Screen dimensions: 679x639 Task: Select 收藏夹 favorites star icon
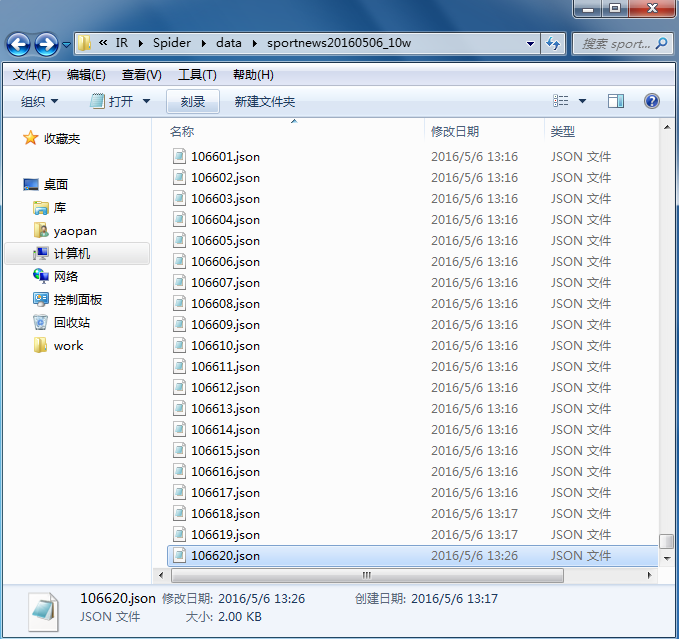pos(30,138)
